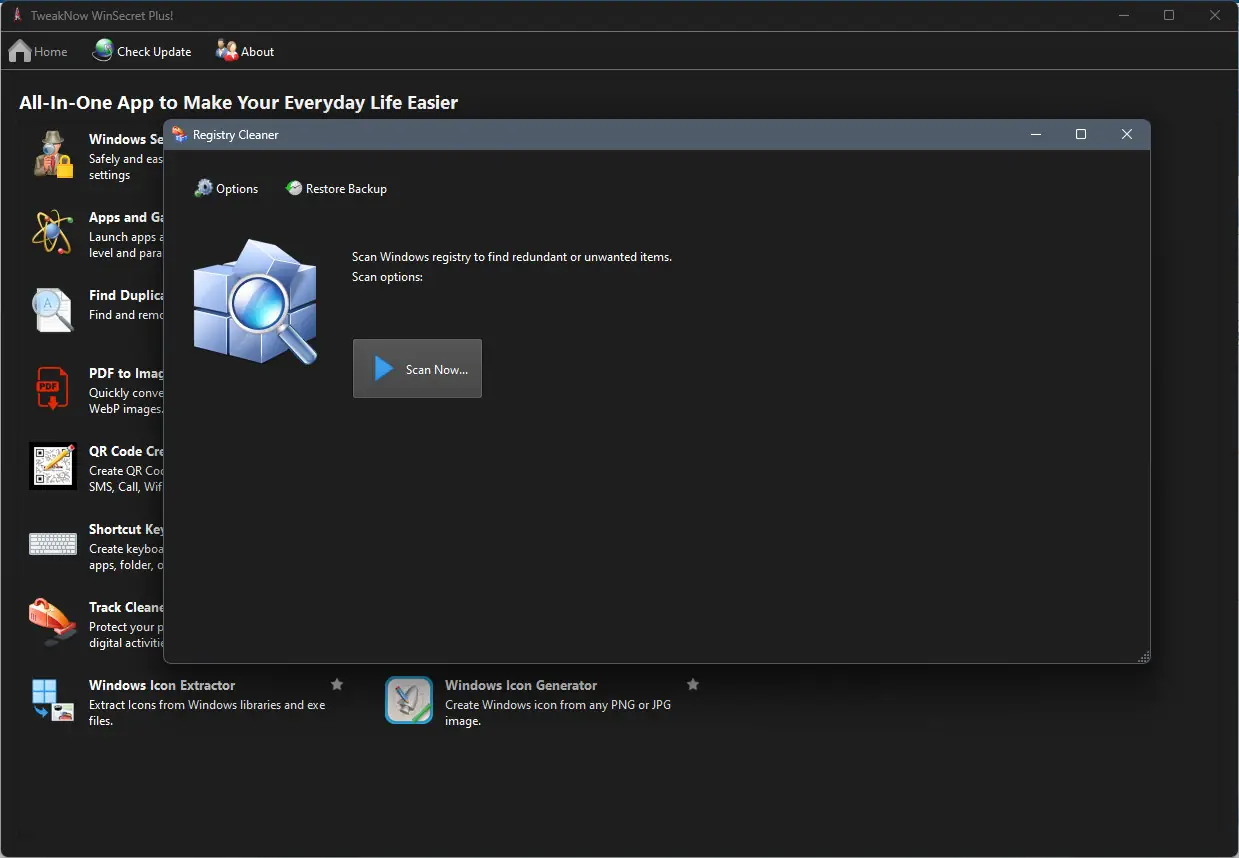The image size is (1239, 858).
Task: Click Restore Backup in Registry Cleaner
Action: (337, 188)
